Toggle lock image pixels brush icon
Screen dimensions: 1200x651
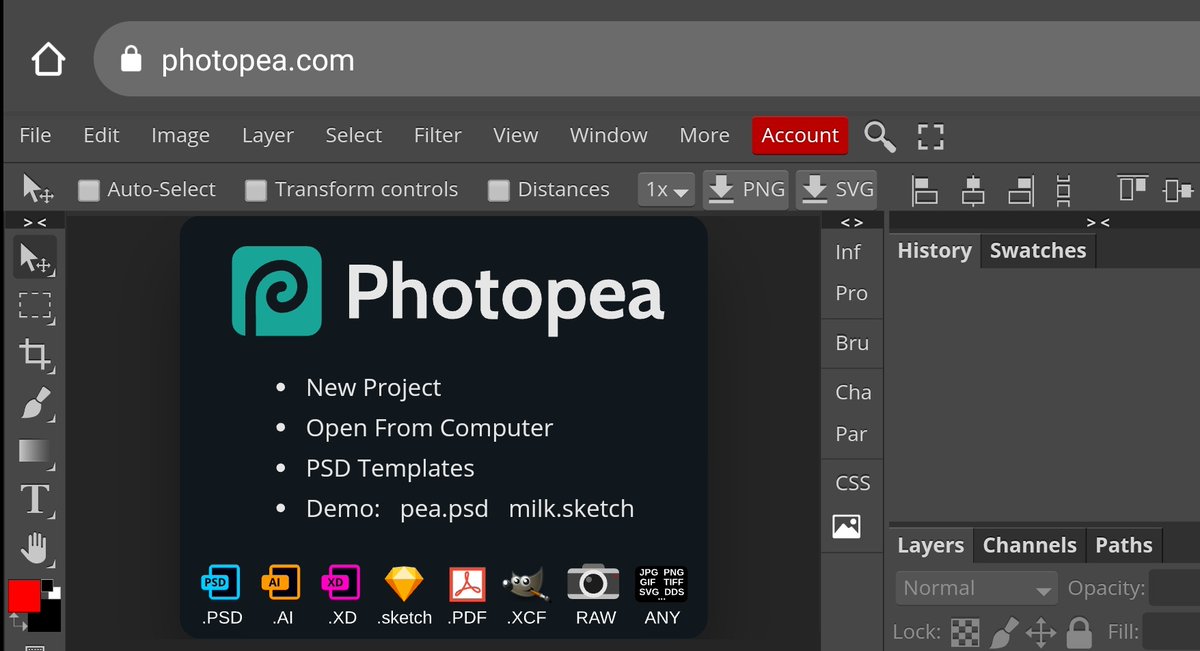point(1003,632)
